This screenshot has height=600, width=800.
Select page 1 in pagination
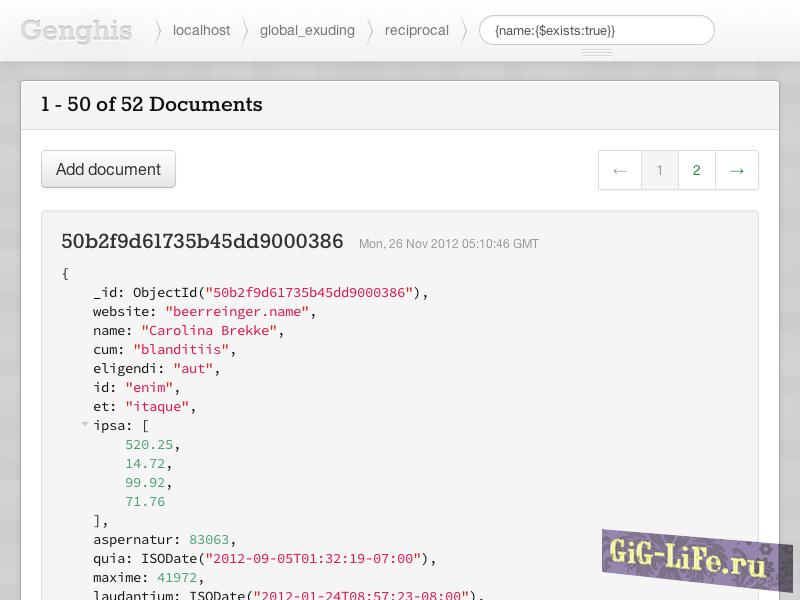(x=660, y=170)
